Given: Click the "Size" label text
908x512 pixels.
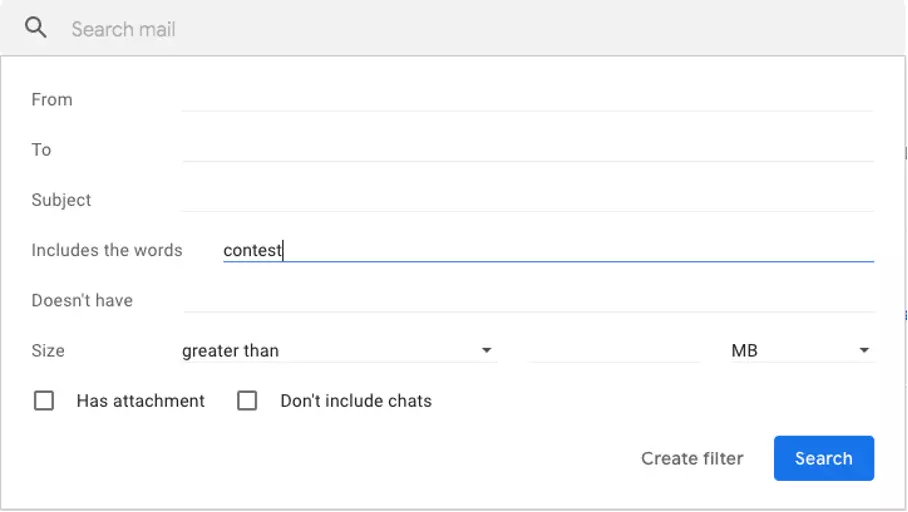Looking at the screenshot, I should [x=48, y=351].
